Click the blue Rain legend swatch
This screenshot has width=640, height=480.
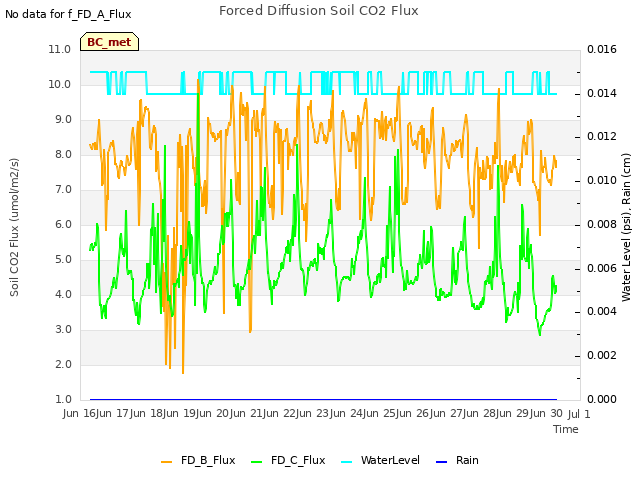pyautogui.click(x=442, y=462)
